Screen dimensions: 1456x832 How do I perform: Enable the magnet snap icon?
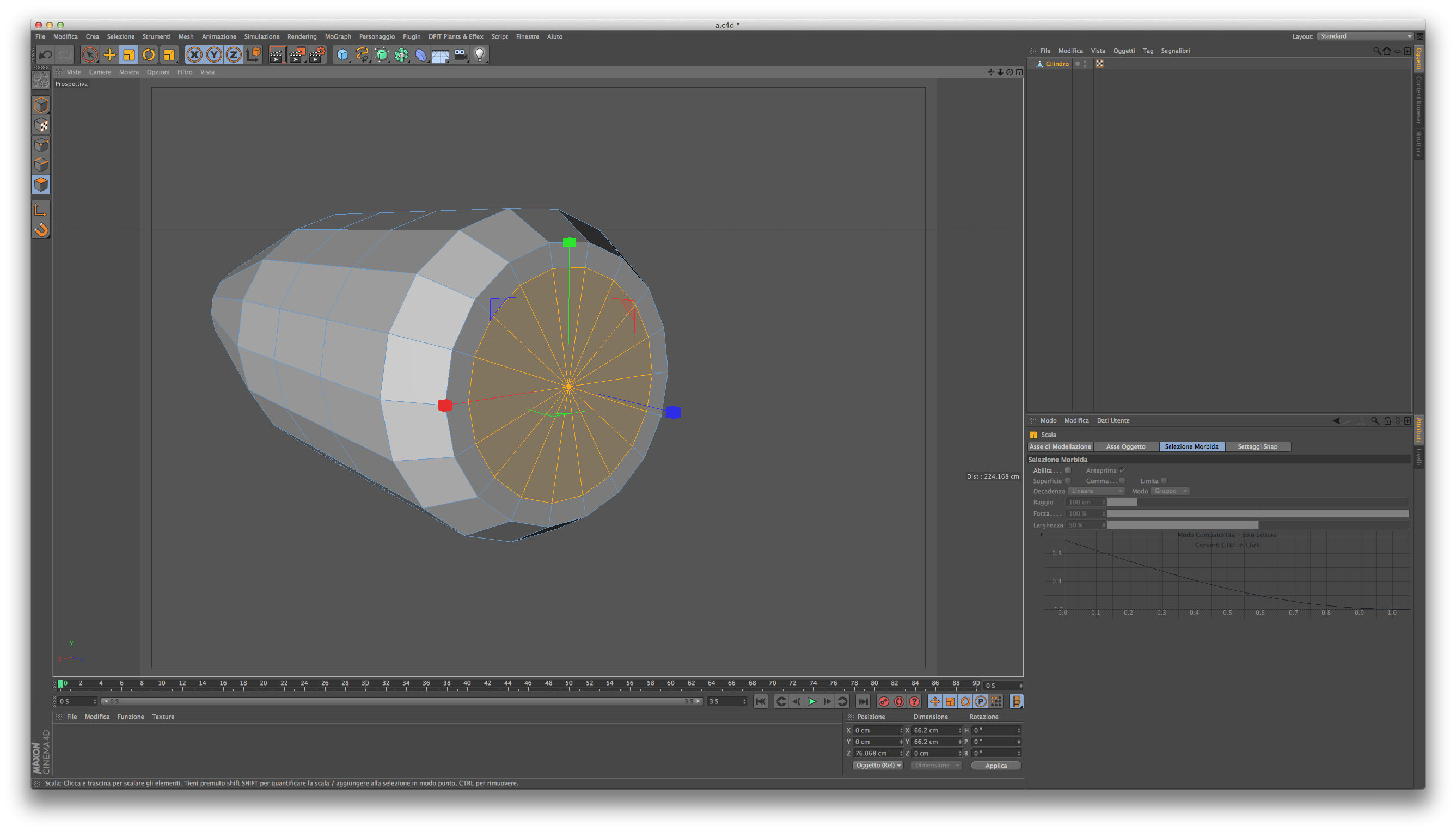pyautogui.click(x=41, y=230)
